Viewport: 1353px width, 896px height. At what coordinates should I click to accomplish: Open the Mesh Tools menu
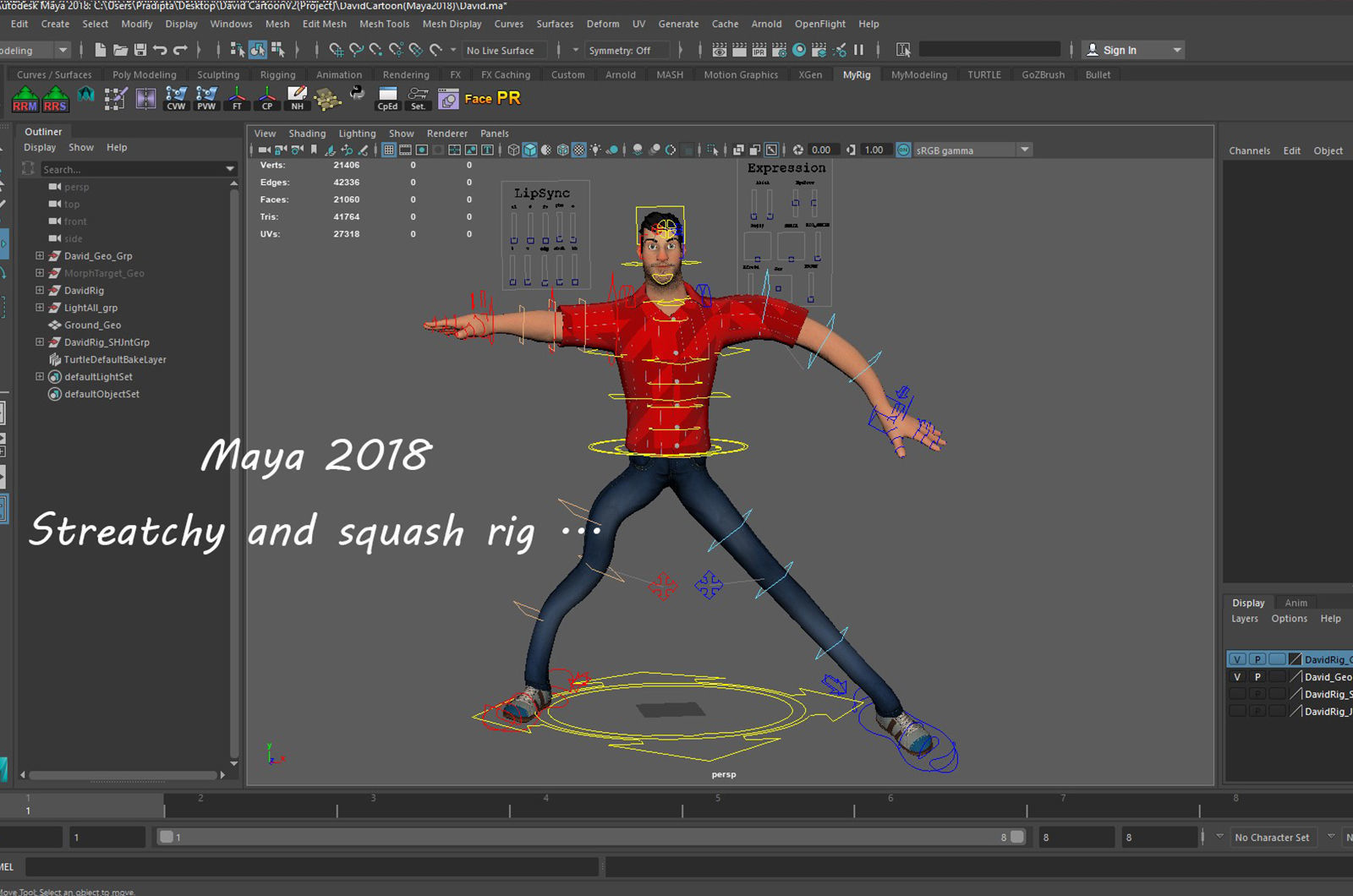coord(384,24)
